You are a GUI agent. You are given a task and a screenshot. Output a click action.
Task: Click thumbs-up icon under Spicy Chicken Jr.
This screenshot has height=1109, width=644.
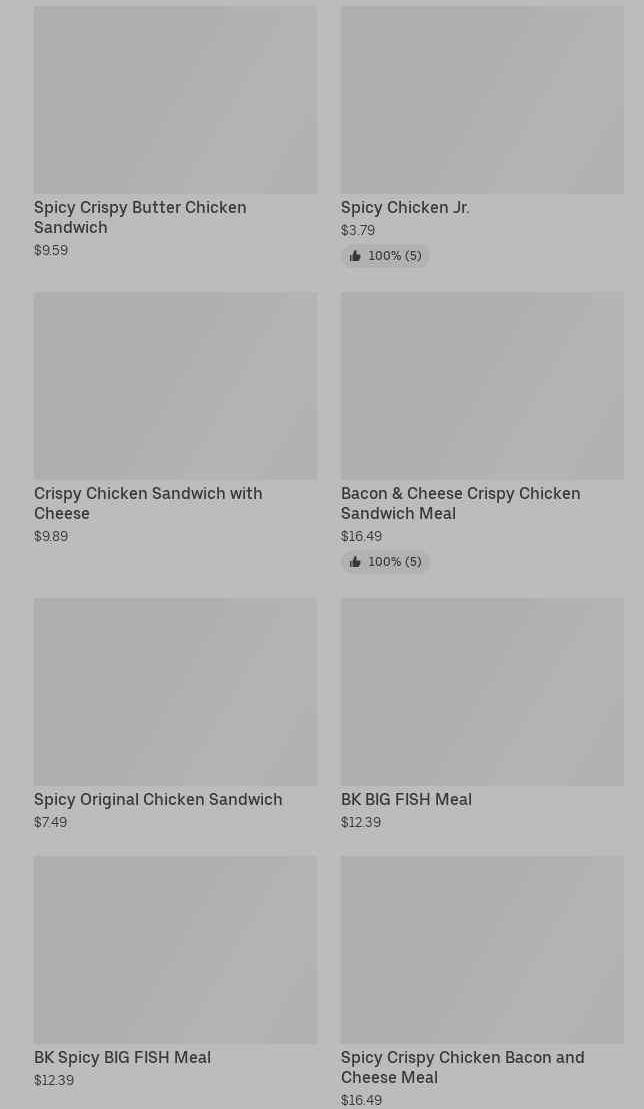point(355,256)
